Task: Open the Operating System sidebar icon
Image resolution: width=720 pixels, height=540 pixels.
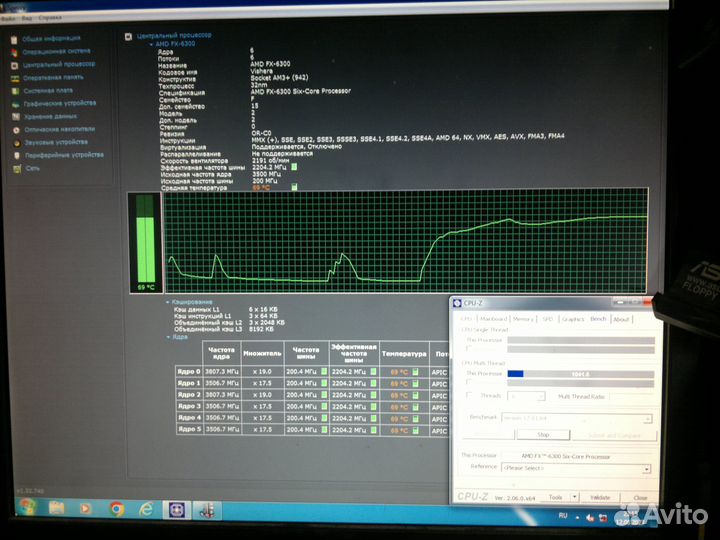Action: click(14, 52)
